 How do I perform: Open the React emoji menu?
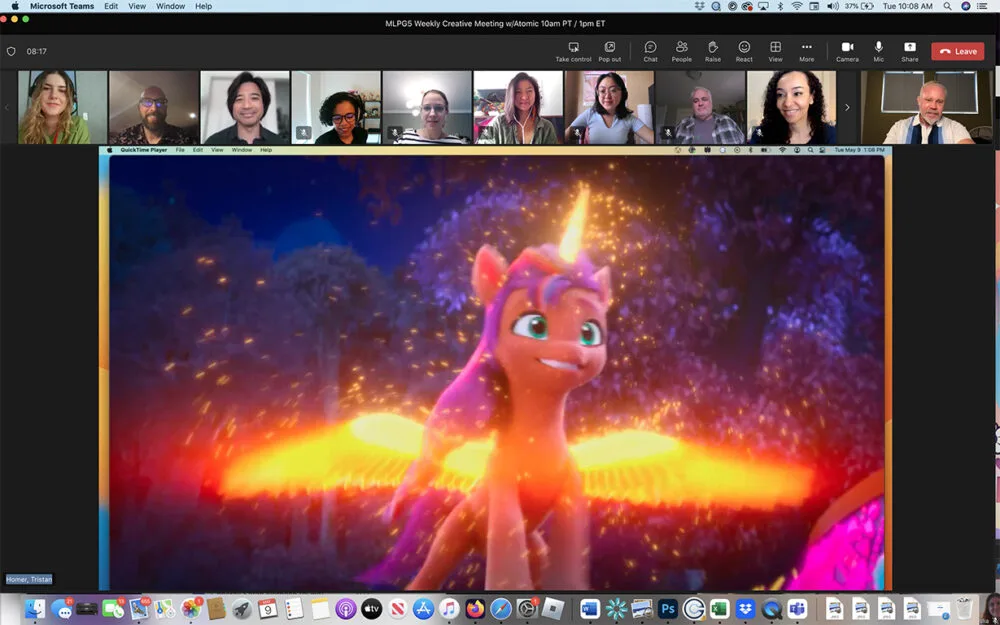click(744, 52)
